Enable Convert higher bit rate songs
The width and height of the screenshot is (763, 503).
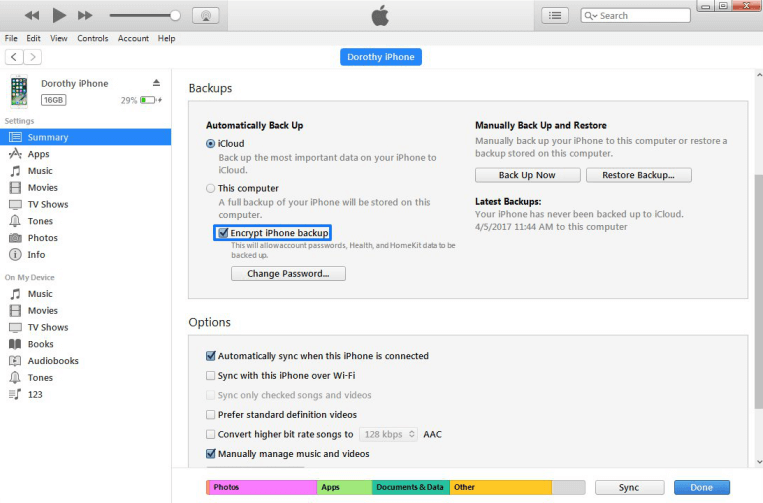coord(210,434)
